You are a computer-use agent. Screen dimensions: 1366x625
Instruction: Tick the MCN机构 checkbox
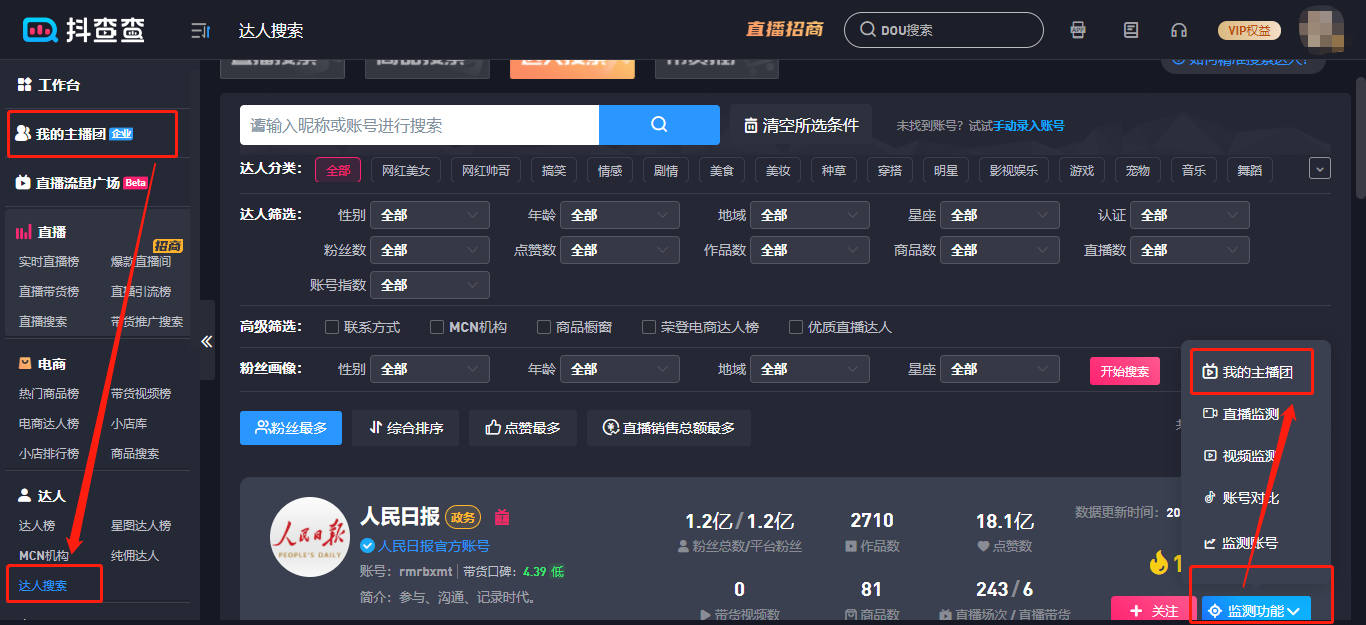(x=437, y=327)
